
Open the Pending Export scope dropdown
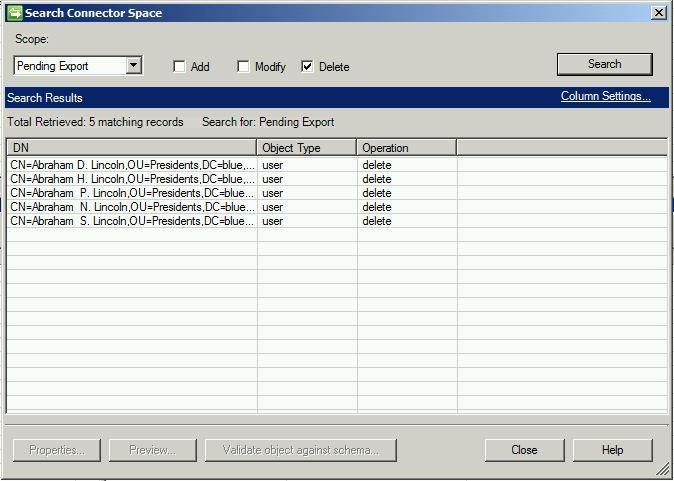click(134, 66)
